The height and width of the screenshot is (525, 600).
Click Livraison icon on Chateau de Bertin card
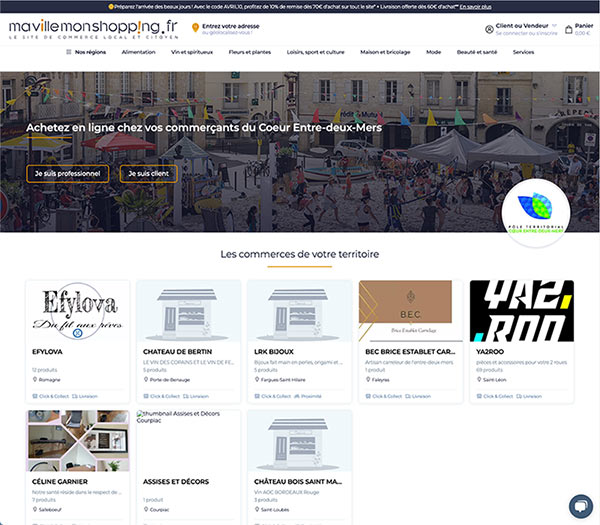(186, 396)
